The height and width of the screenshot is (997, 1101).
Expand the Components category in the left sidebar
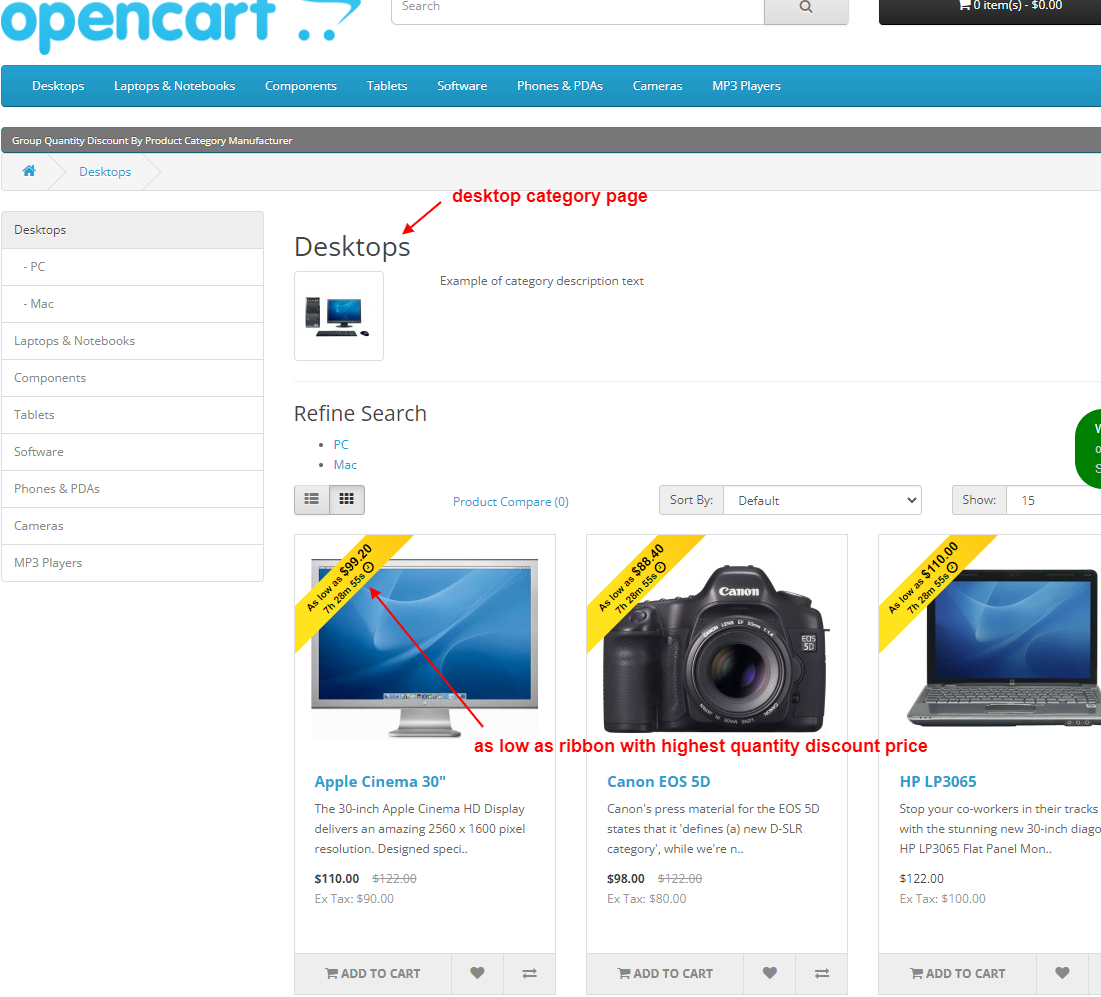50,377
